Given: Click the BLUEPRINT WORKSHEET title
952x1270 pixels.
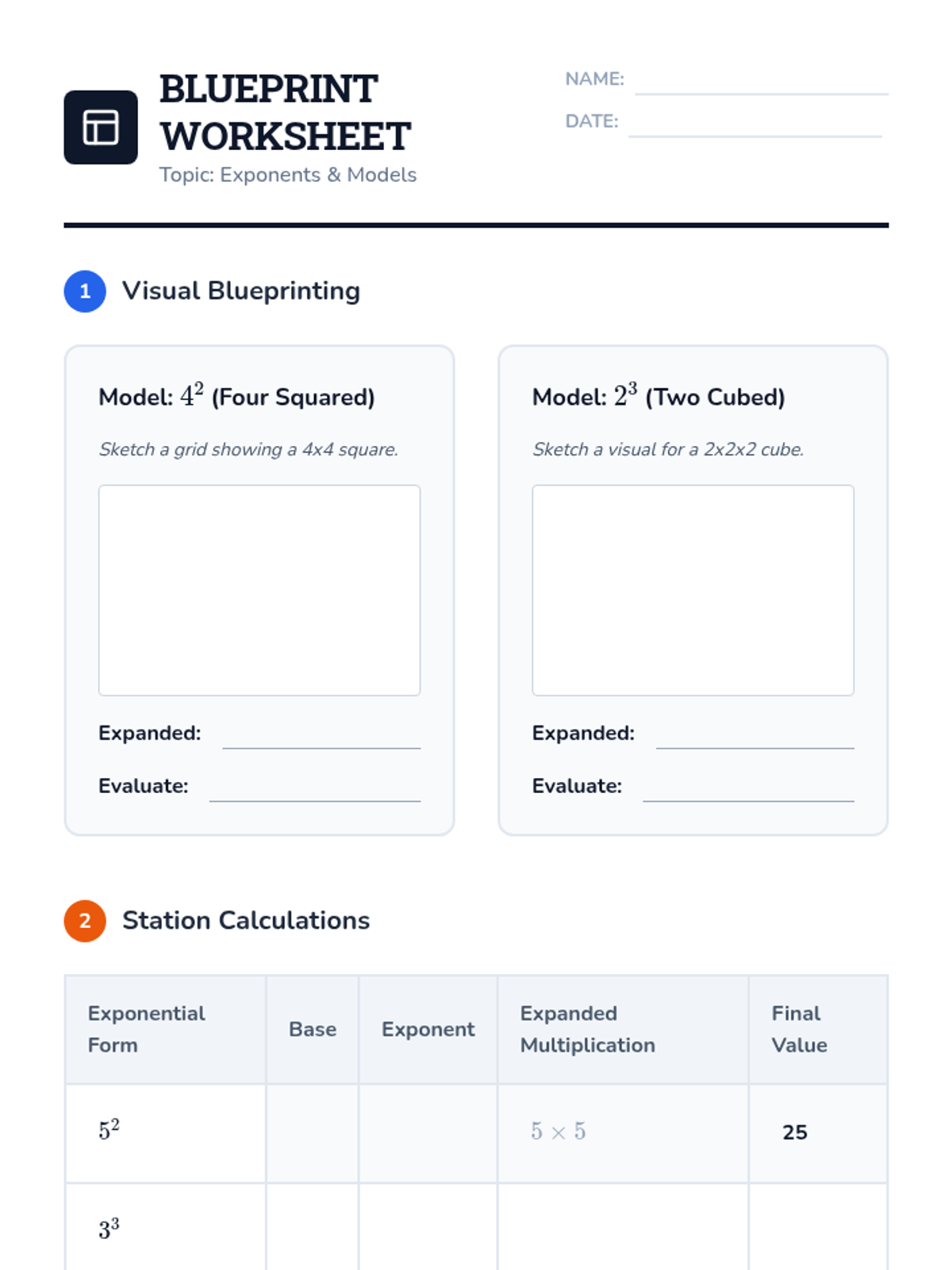Looking at the screenshot, I should pos(285,112).
